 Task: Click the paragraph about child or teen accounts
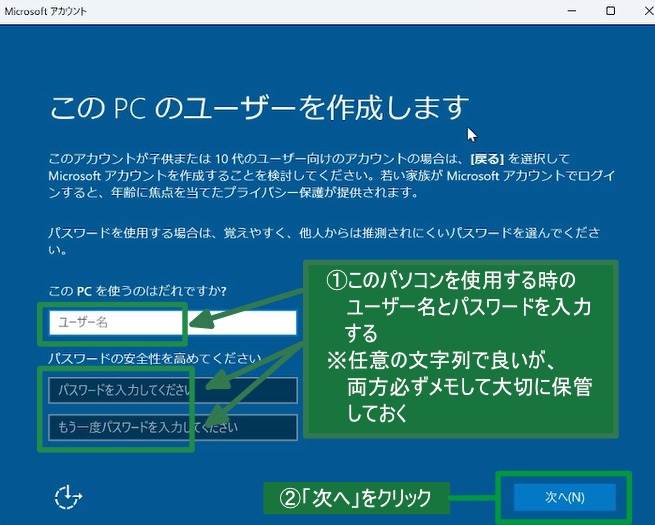tap(320, 175)
